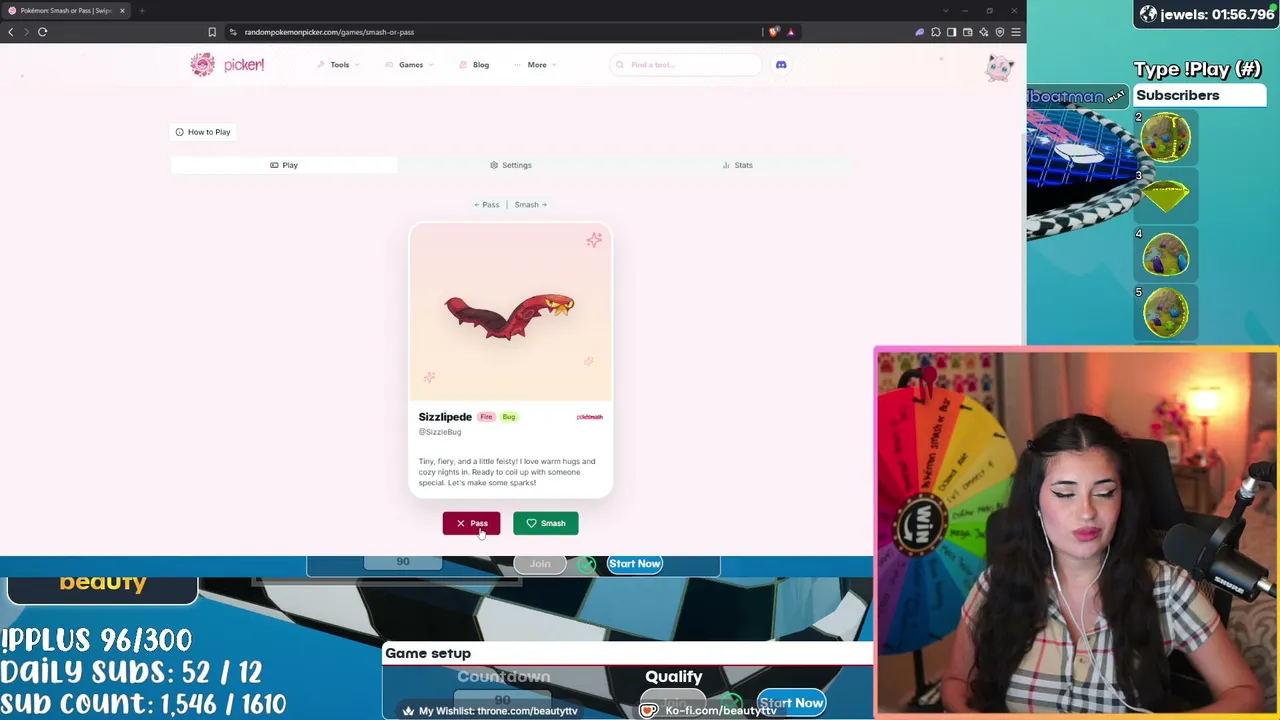Bookmark this page
The width and height of the screenshot is (1280, 720).
coord(212,32)
